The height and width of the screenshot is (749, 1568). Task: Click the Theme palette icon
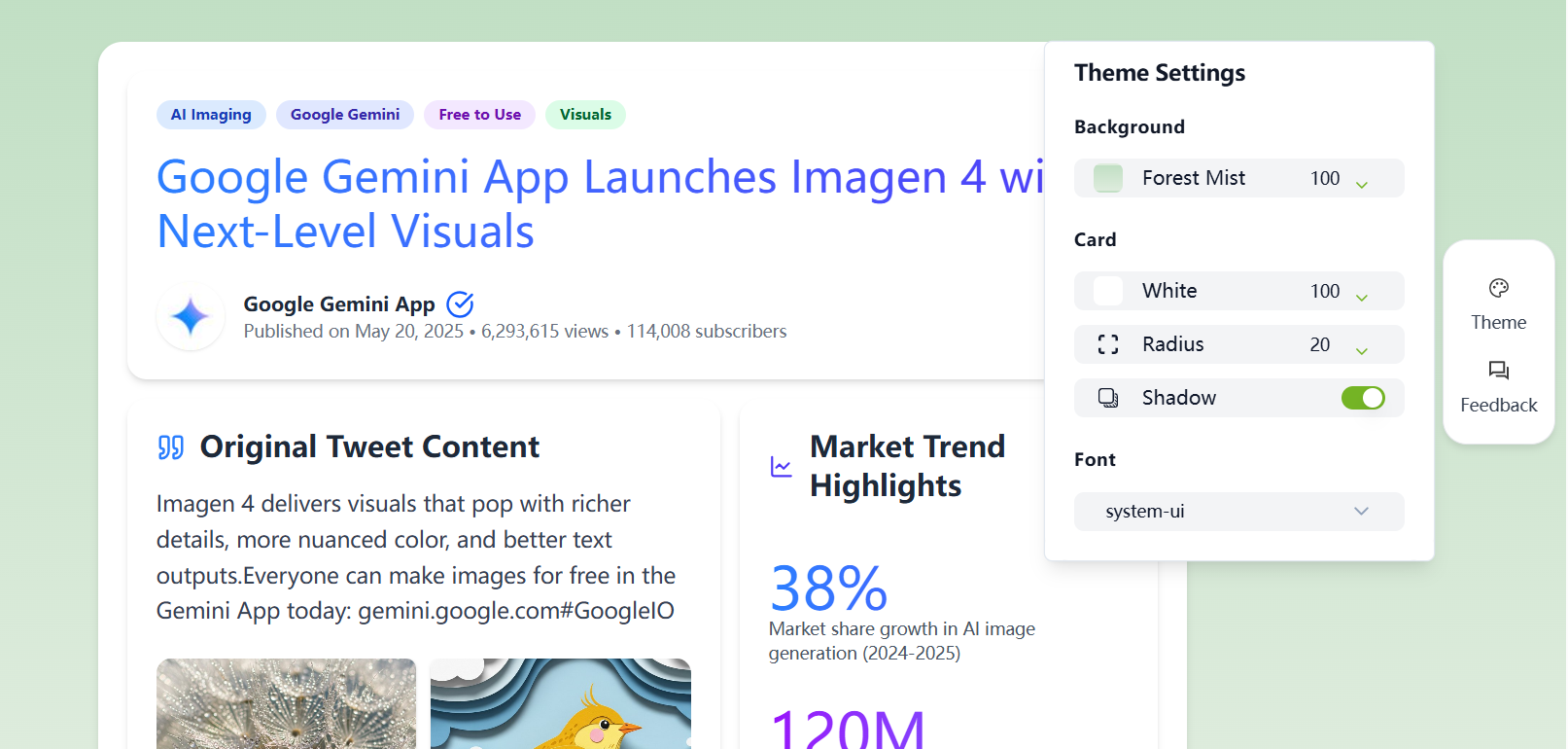pos(1498,288)
